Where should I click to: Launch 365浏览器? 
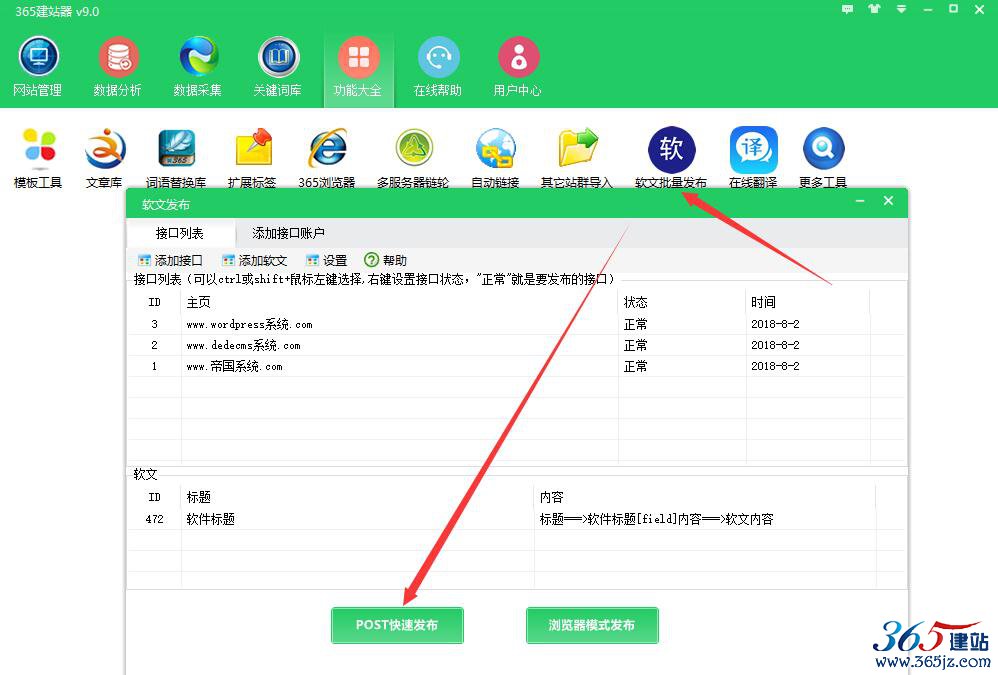pyautogui.click(x=327, y=158)
